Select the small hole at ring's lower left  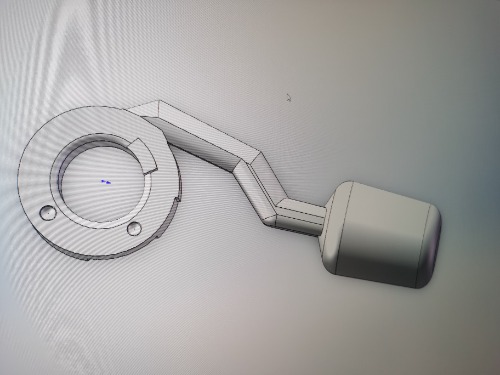[x=47, y=212]
